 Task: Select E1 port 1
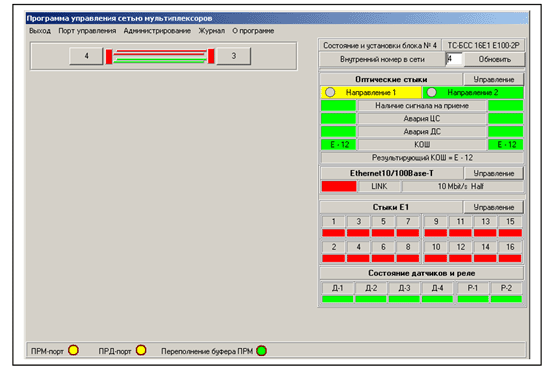tap(333, 222)
